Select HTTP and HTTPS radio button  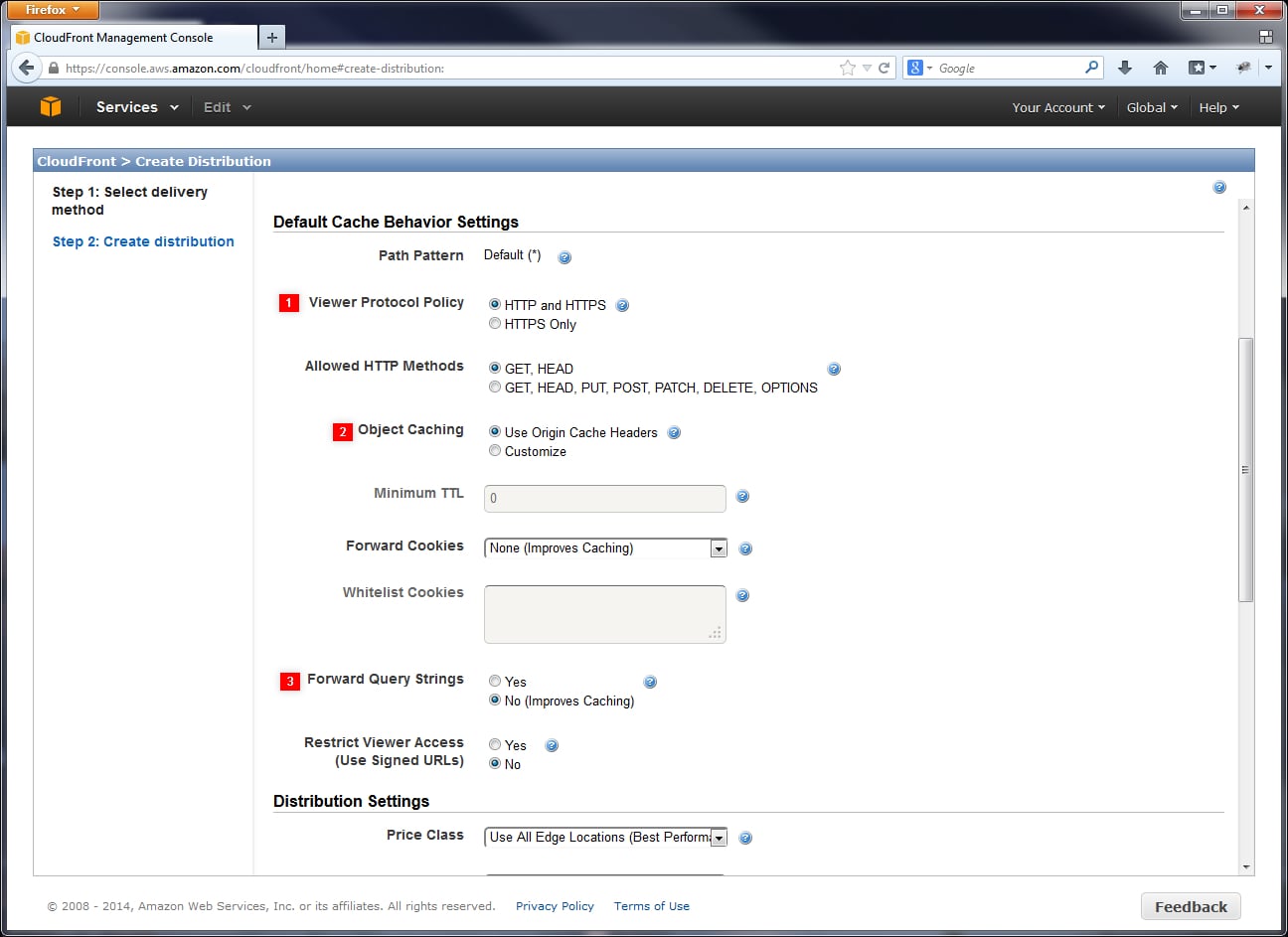(495, 304)
